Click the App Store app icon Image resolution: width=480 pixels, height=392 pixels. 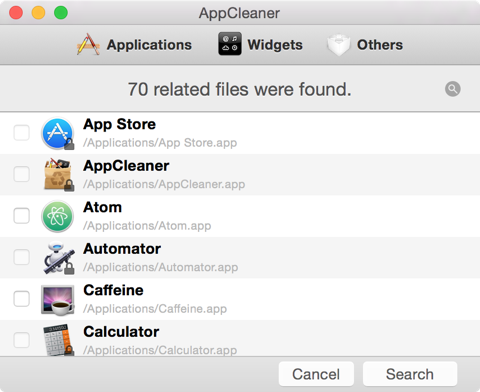tap(58, 133)
